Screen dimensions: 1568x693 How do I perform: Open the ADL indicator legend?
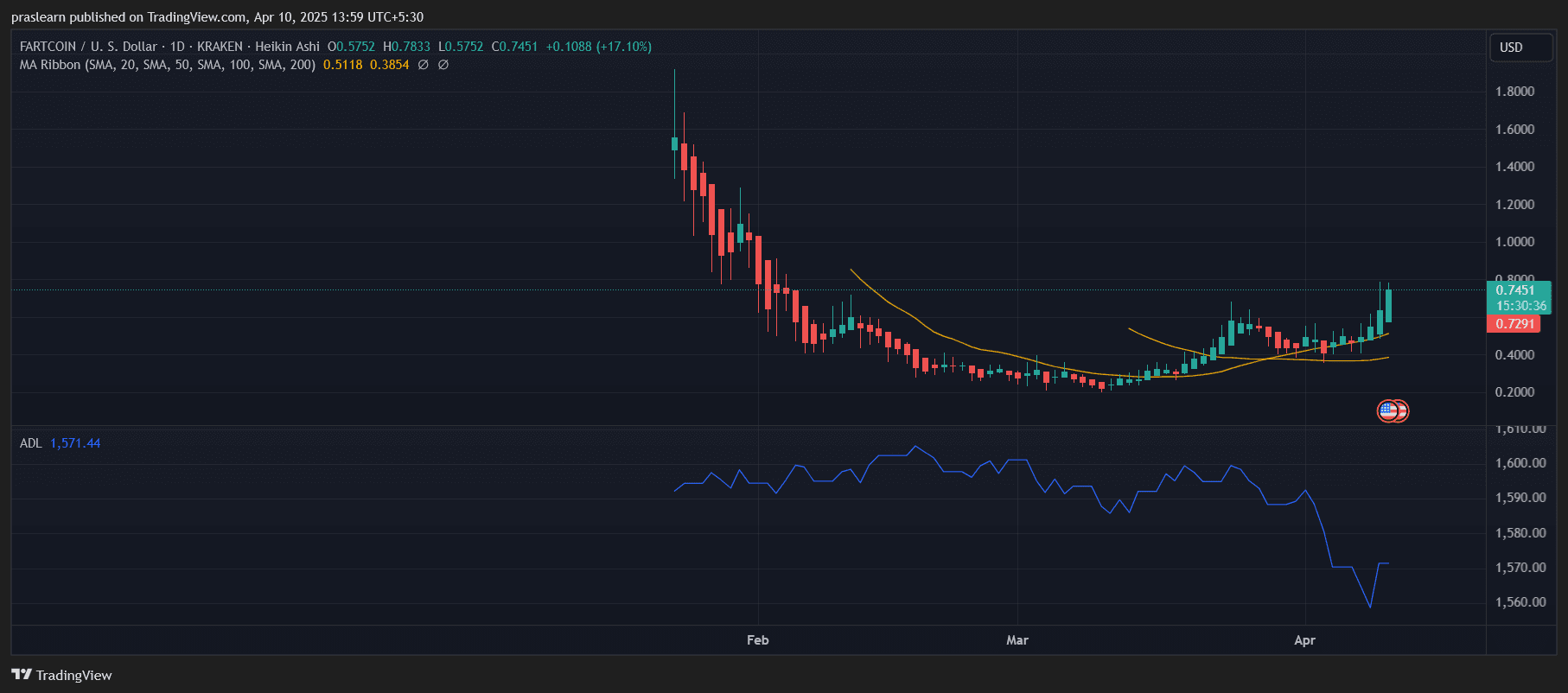point(30,443)
